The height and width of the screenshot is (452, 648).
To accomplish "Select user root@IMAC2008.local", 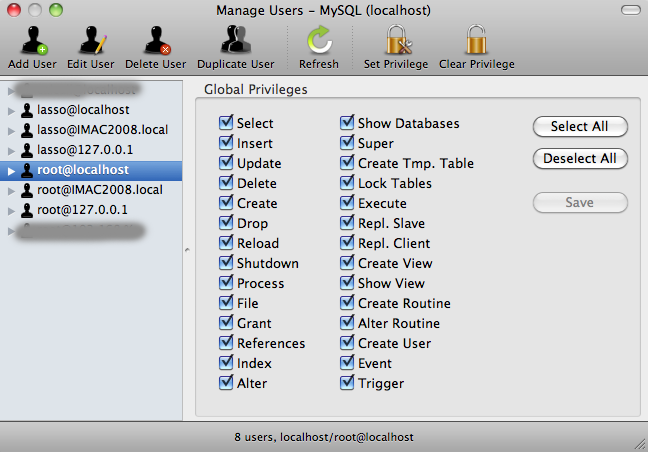I will pyautogui.click(x=91, y=190).
